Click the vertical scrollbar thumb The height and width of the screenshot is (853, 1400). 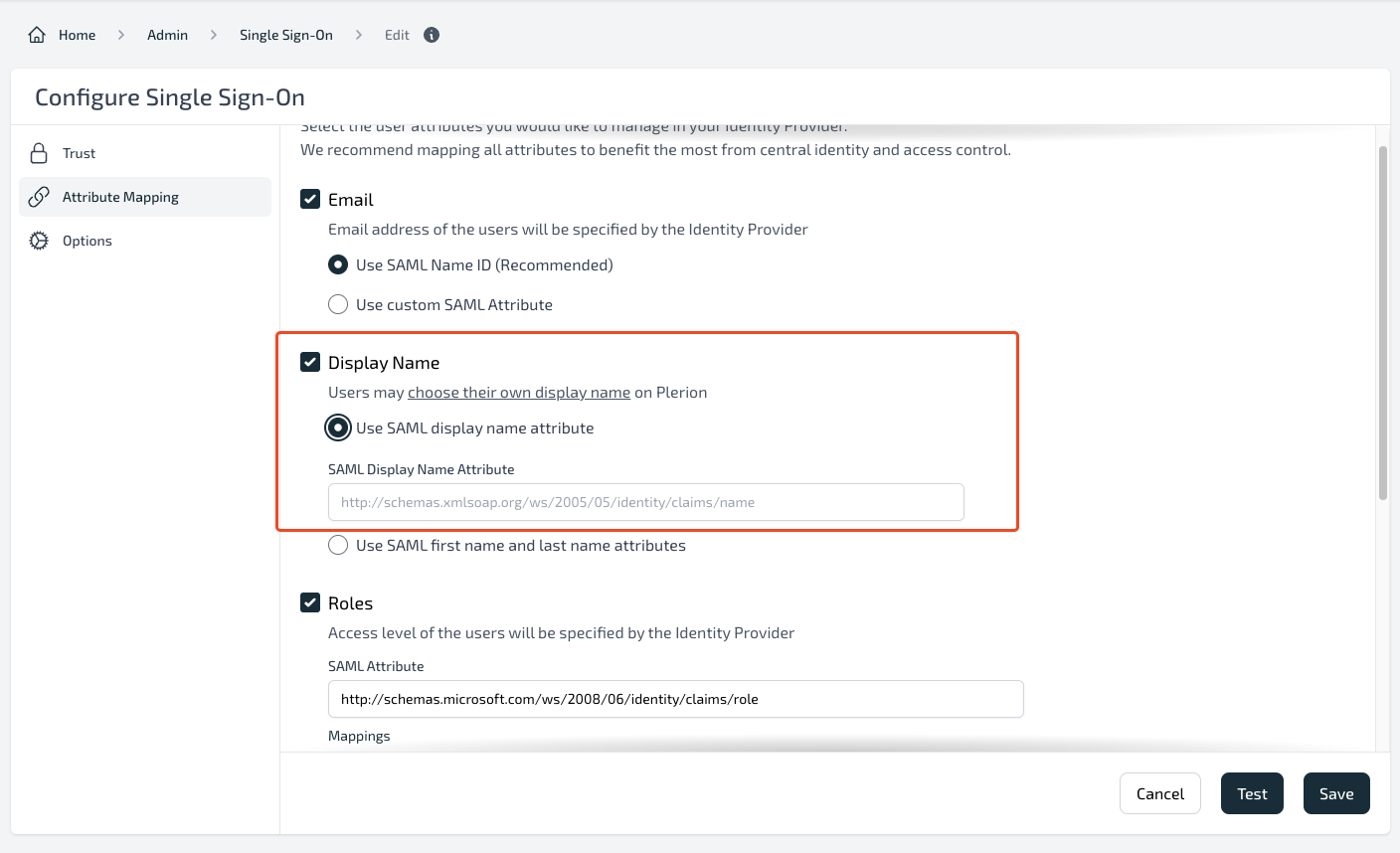pos(1383,323)
